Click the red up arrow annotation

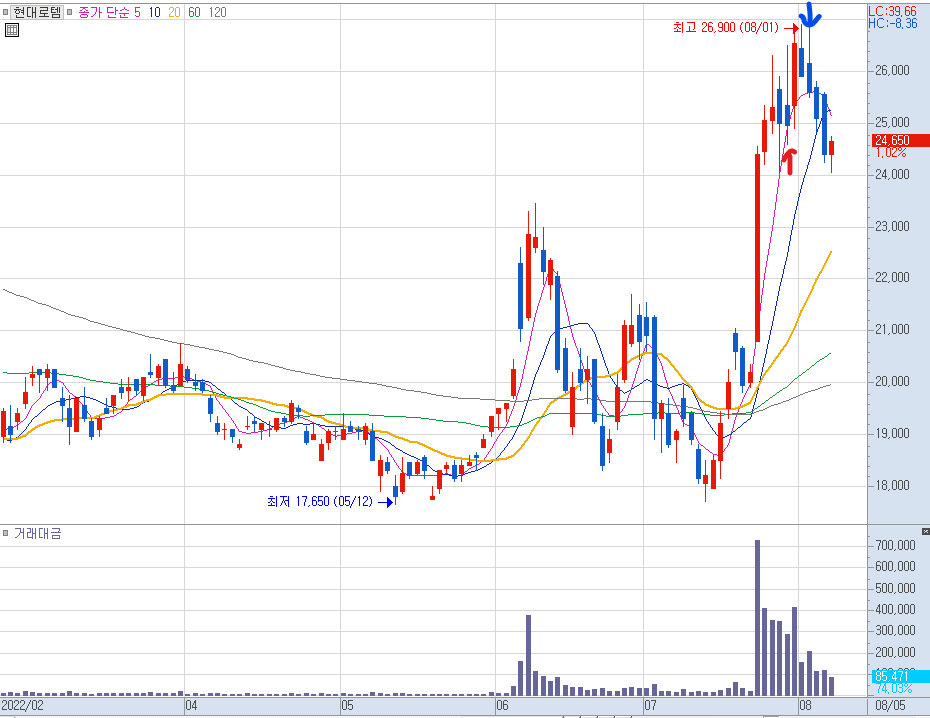coord(789,162)
